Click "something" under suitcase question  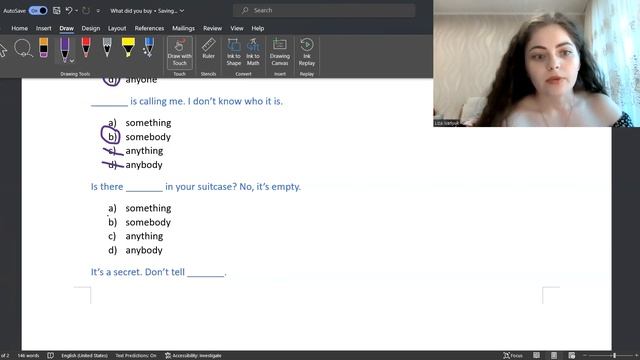pyautogui.click(x=148, y=208)
